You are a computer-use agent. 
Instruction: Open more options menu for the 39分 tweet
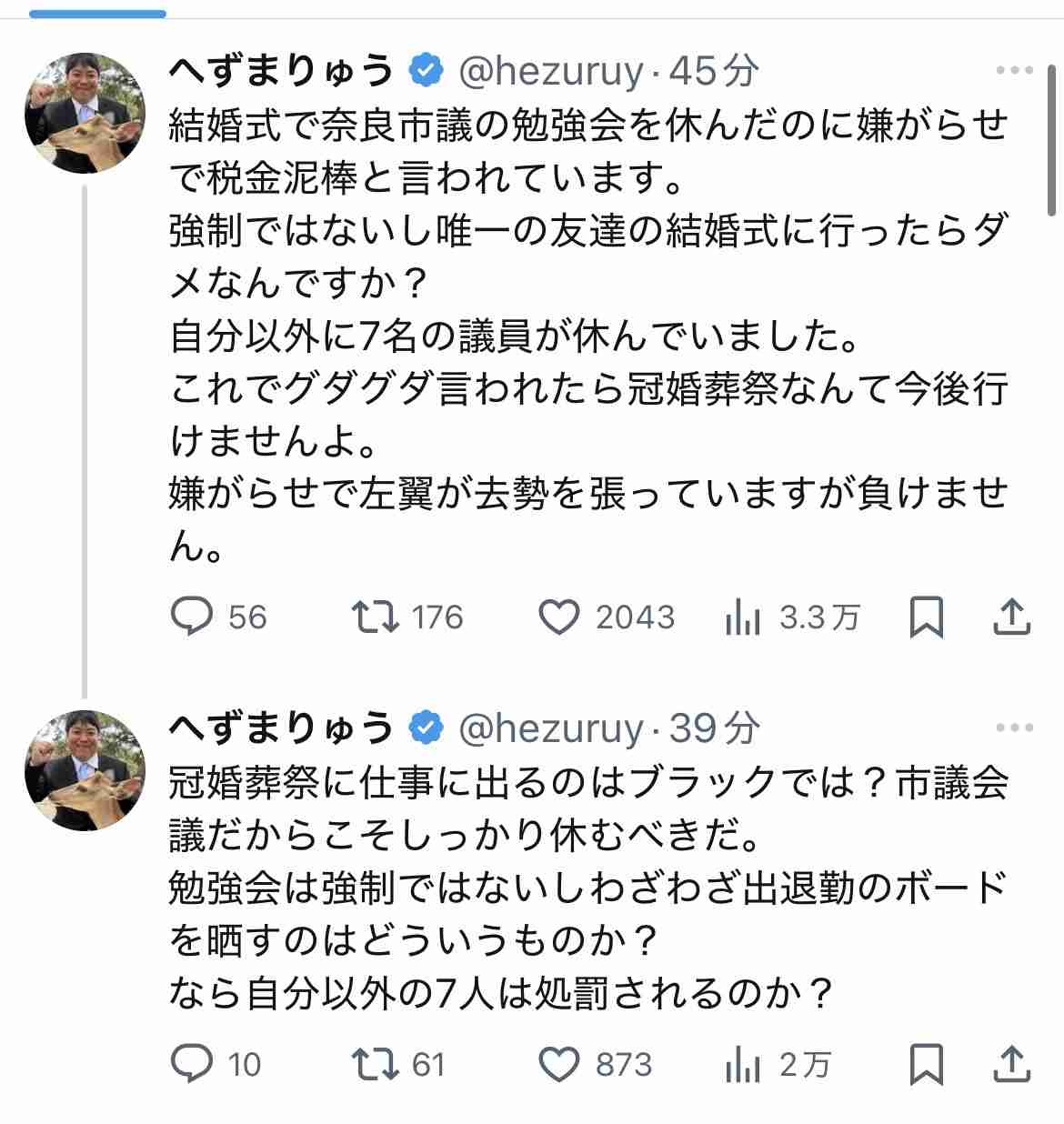pos(1014,728)
